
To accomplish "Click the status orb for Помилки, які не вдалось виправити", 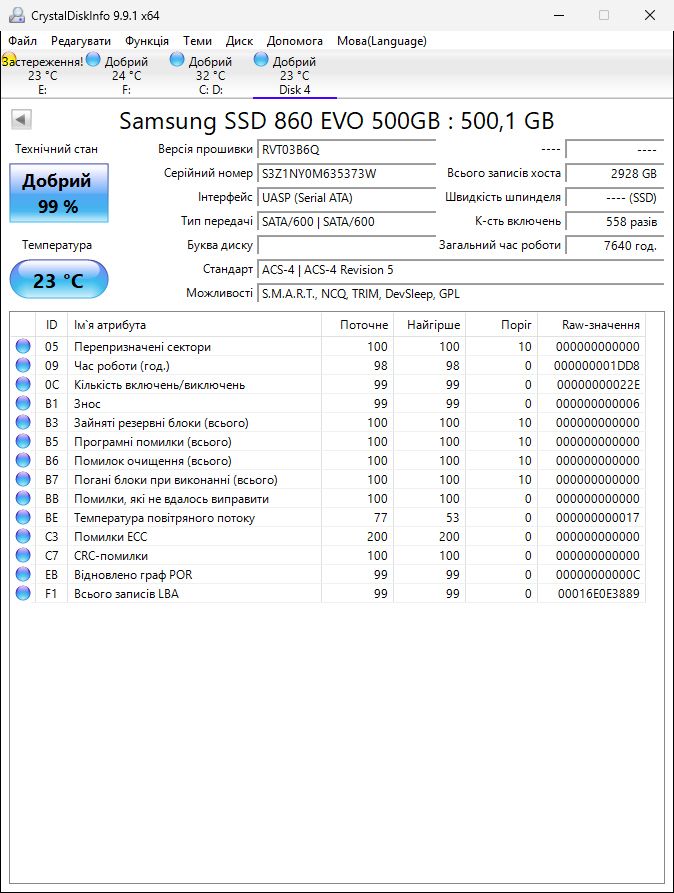I will (x=23, y=498).
